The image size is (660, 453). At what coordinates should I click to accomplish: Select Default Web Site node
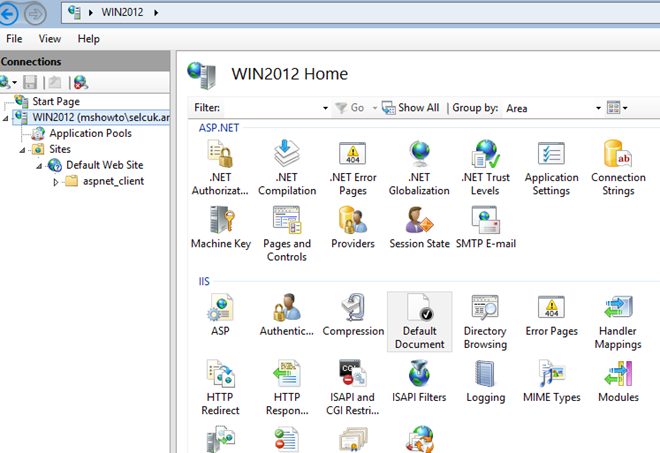(x=104, y=165)
